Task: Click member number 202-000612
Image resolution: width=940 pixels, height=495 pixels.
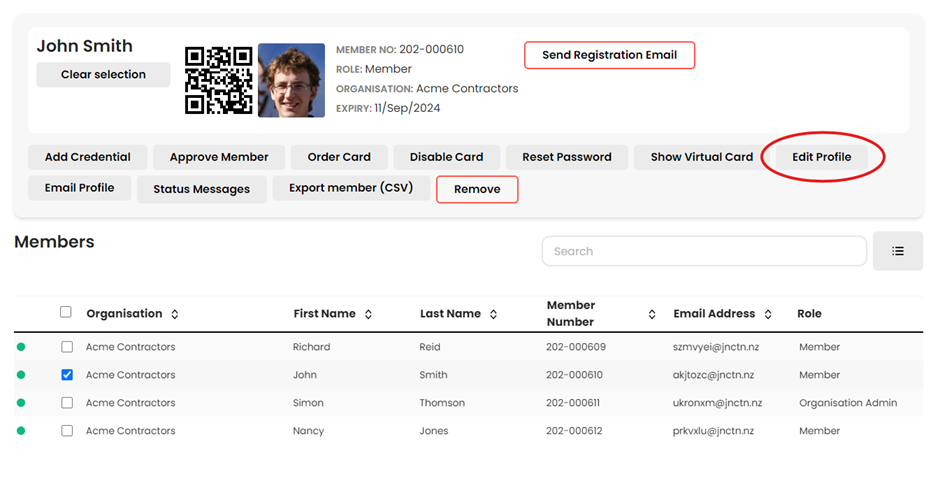Action: click(574, 431)
